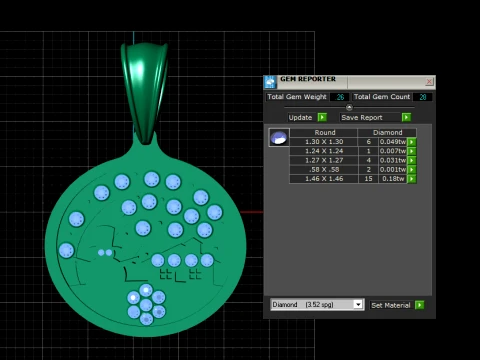
Task: Click the Save Report label
Action: pos(362,117)
